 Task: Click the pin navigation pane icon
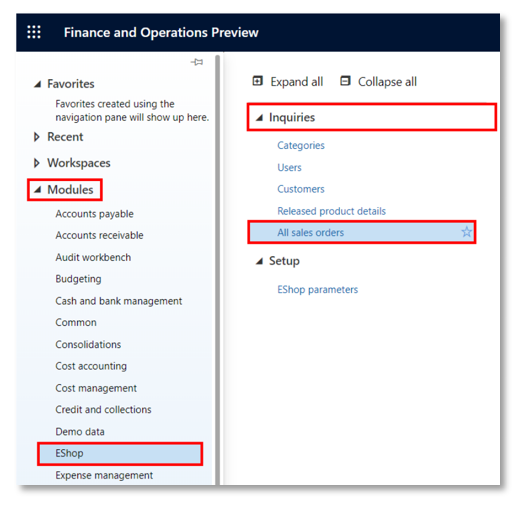click(x=197, y=62)
